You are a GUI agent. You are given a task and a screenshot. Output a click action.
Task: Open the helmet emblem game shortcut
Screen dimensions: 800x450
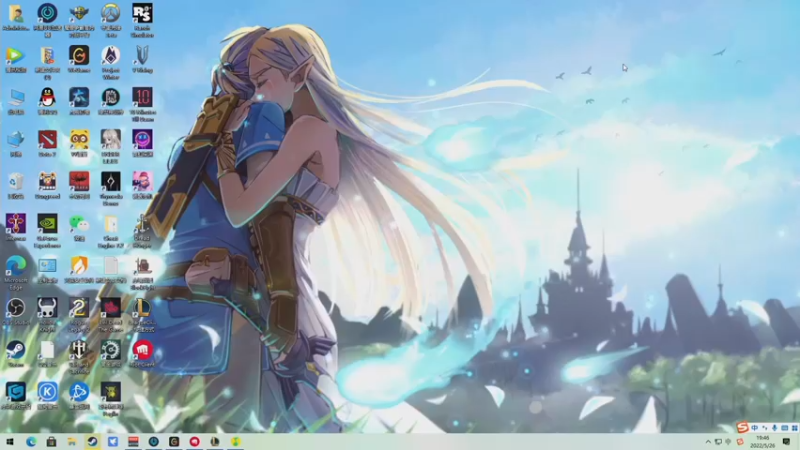tap(79, 351)
